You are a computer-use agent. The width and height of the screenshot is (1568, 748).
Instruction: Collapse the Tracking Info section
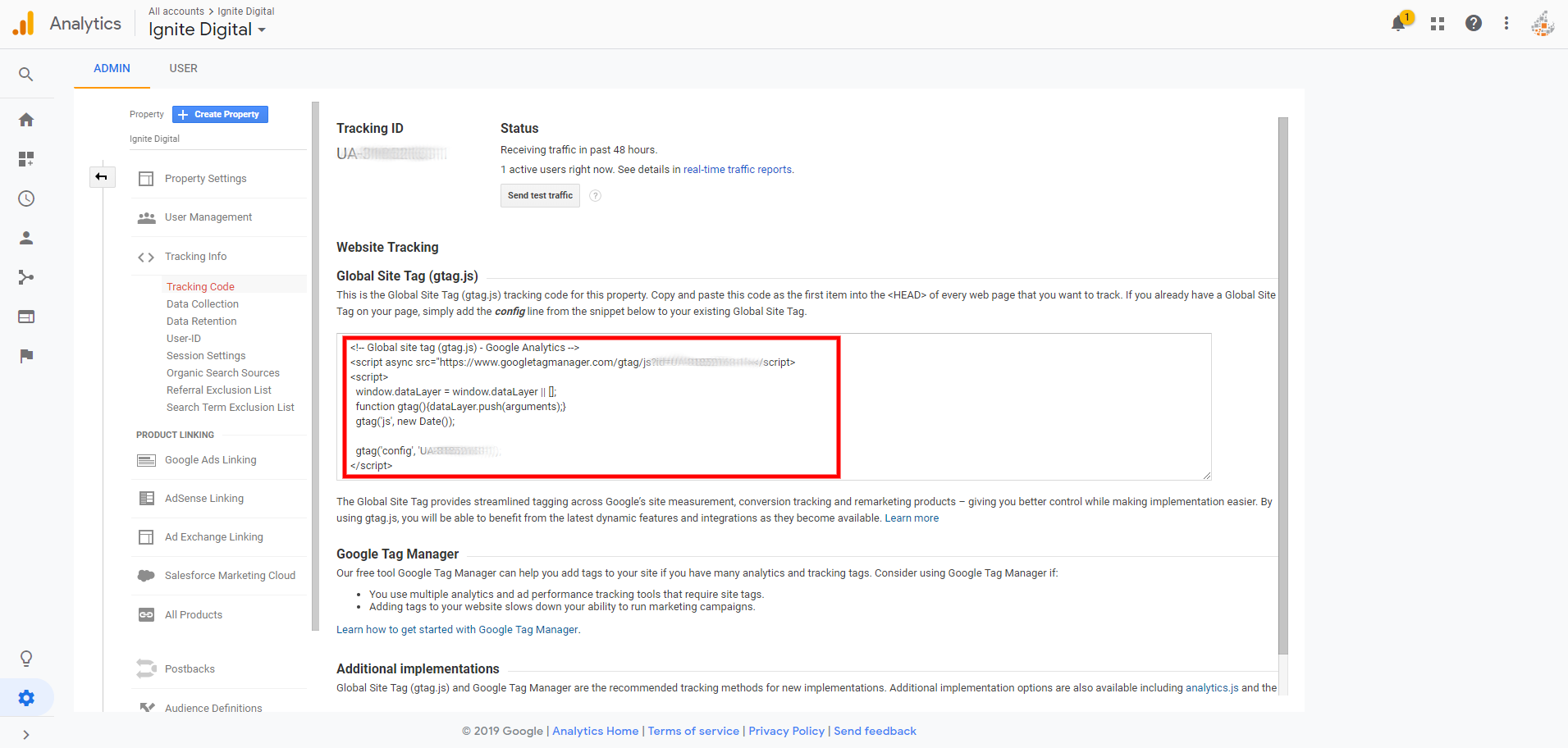point(195,257)
